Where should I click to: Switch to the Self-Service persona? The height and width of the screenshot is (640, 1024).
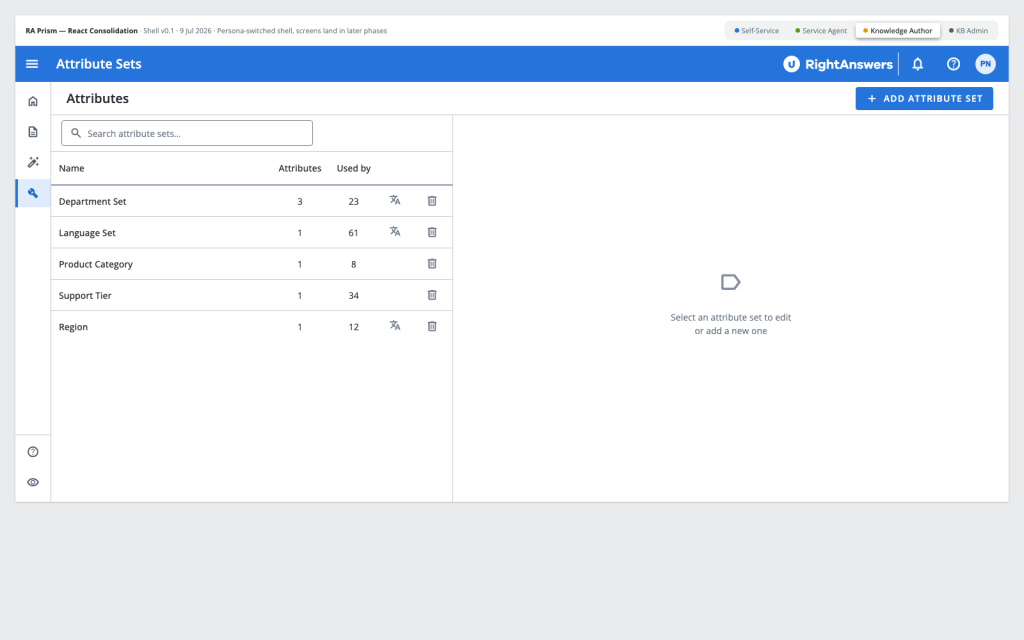(757, 31)
